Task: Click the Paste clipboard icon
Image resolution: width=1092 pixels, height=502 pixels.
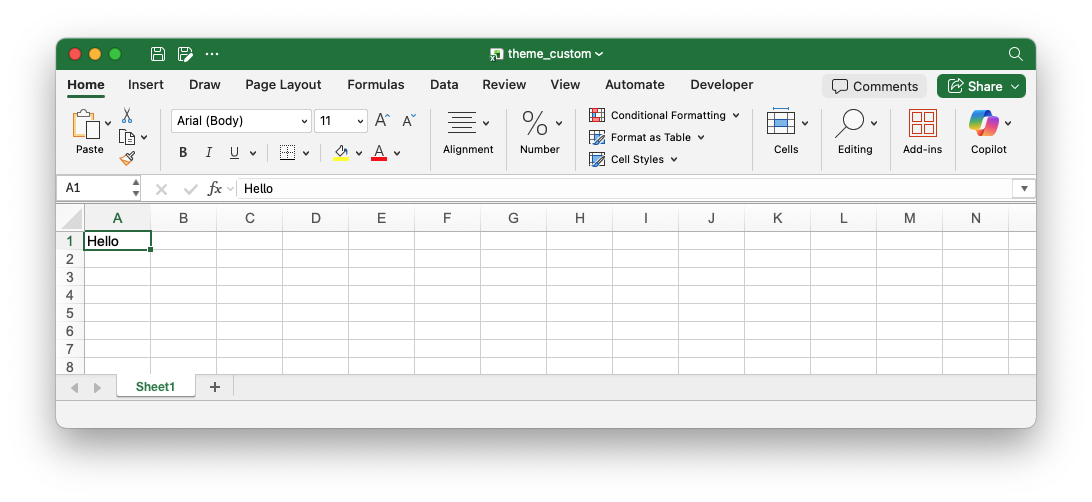Action: point(86,125)
